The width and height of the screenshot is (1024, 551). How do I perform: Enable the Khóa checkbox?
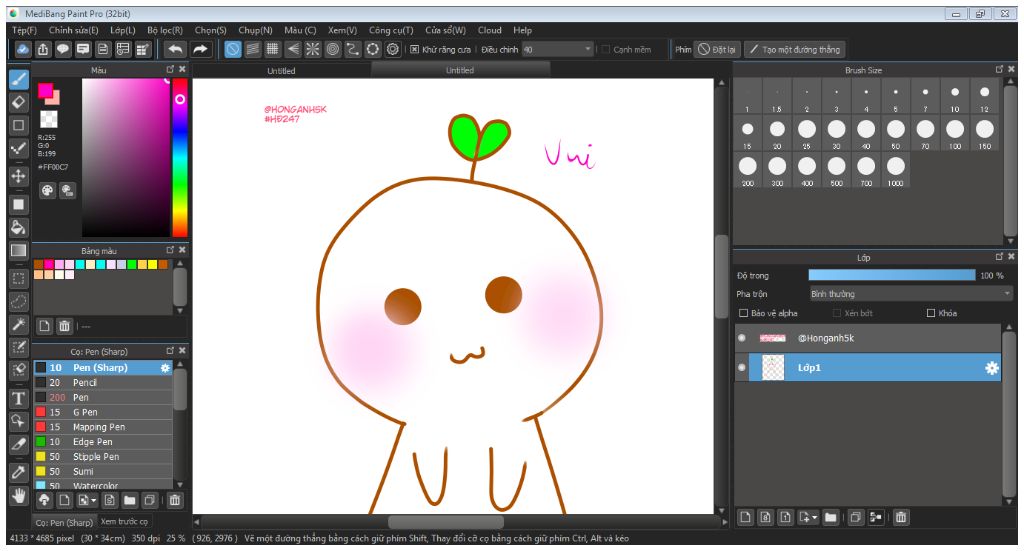pos(931,313)
